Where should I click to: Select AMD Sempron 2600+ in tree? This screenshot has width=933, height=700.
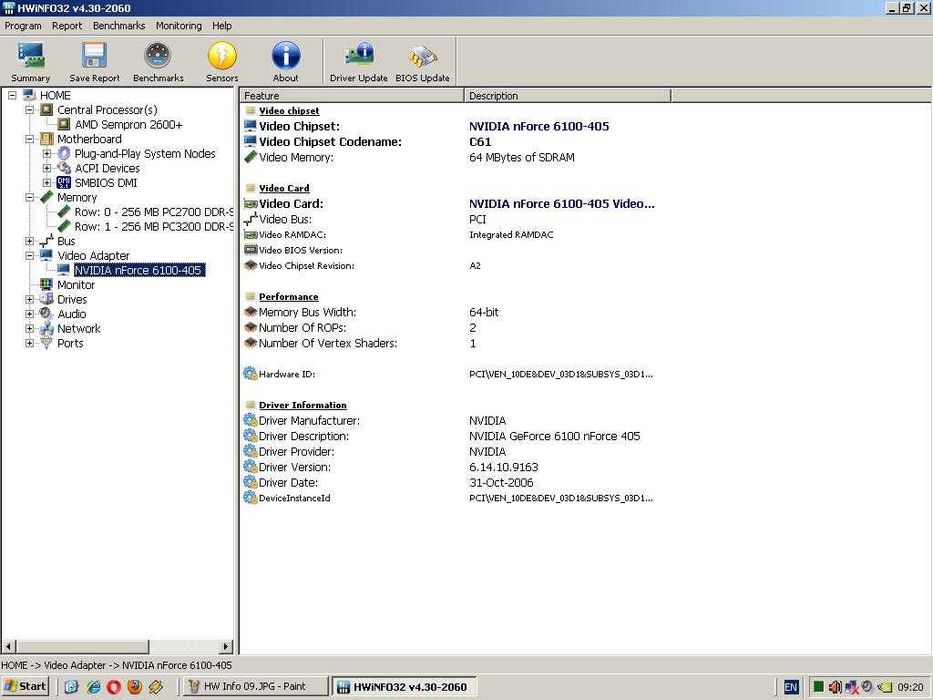pos(129,124)
